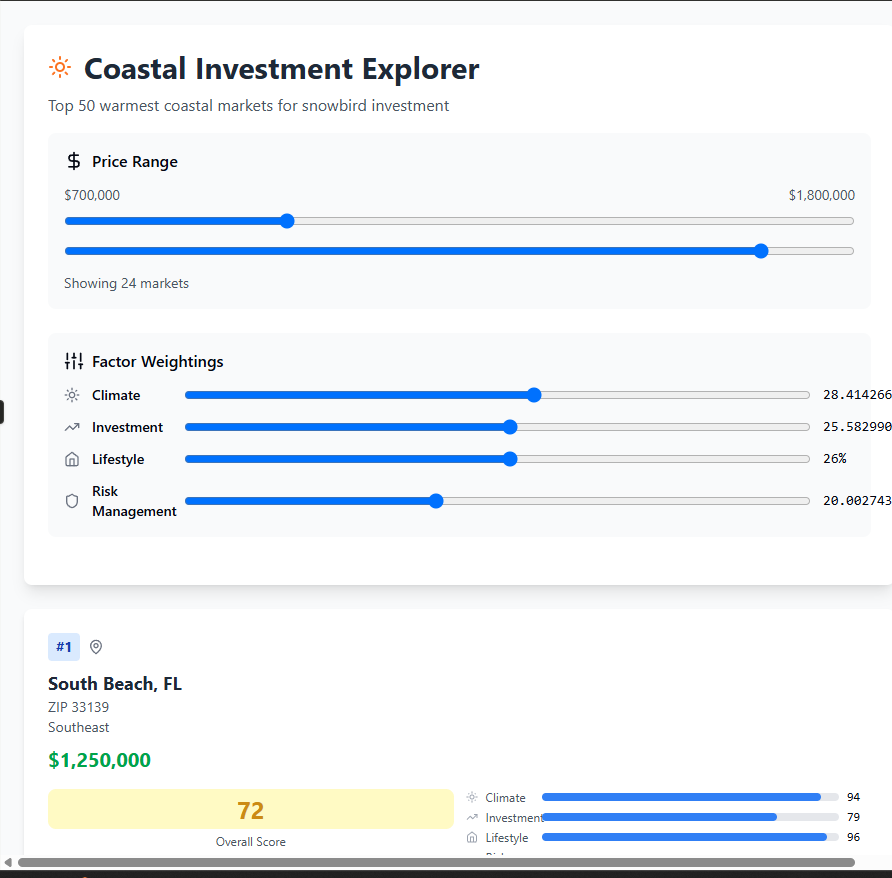This screenshot has height=878, width=892.
Task: Click the Factor Weightings sliders icon
Action: [74, 361]
